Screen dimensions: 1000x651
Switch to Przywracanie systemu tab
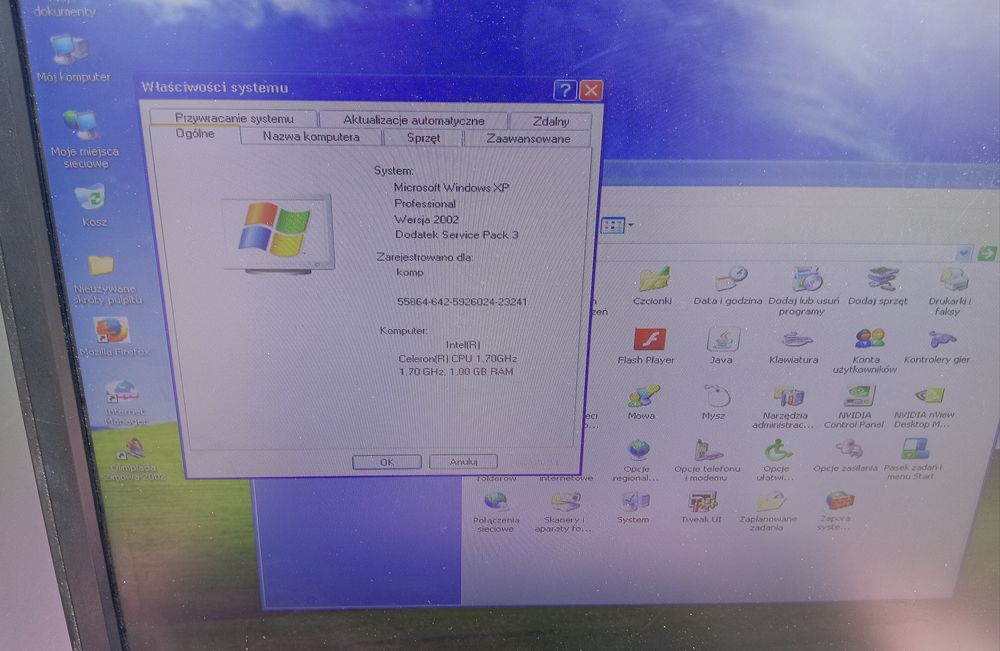234,118
